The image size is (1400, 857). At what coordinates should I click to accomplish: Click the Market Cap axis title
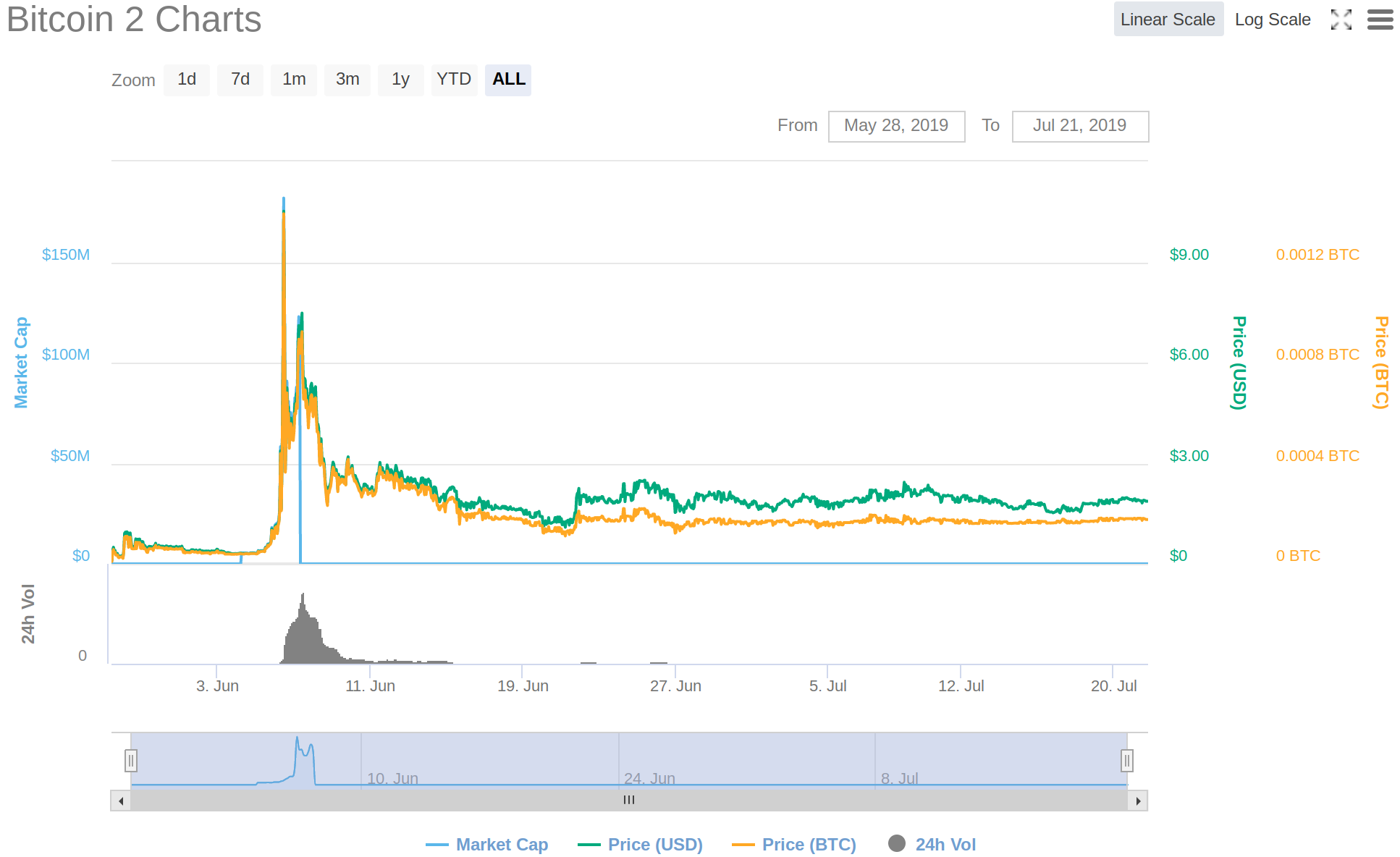click(x=21, y=363)
